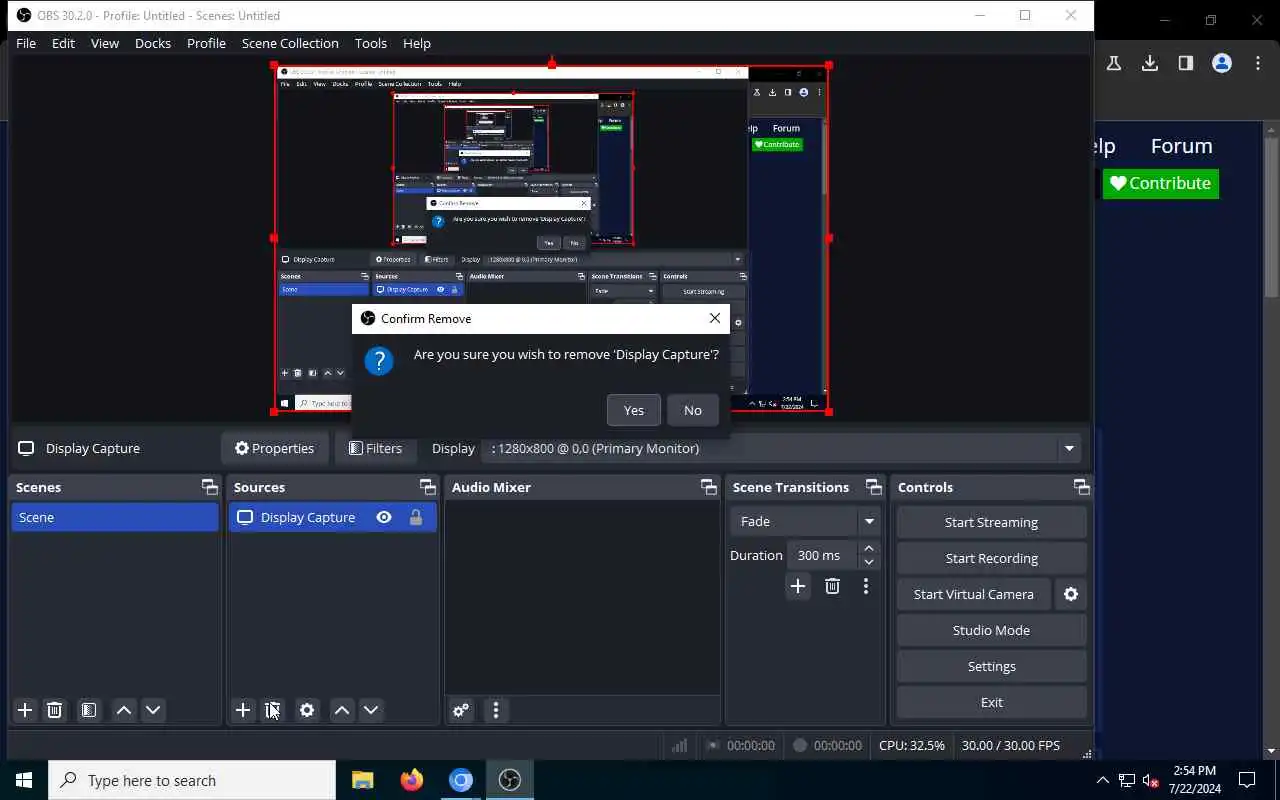
Task: Click the network status bars icon
Action: coord(680,745)
